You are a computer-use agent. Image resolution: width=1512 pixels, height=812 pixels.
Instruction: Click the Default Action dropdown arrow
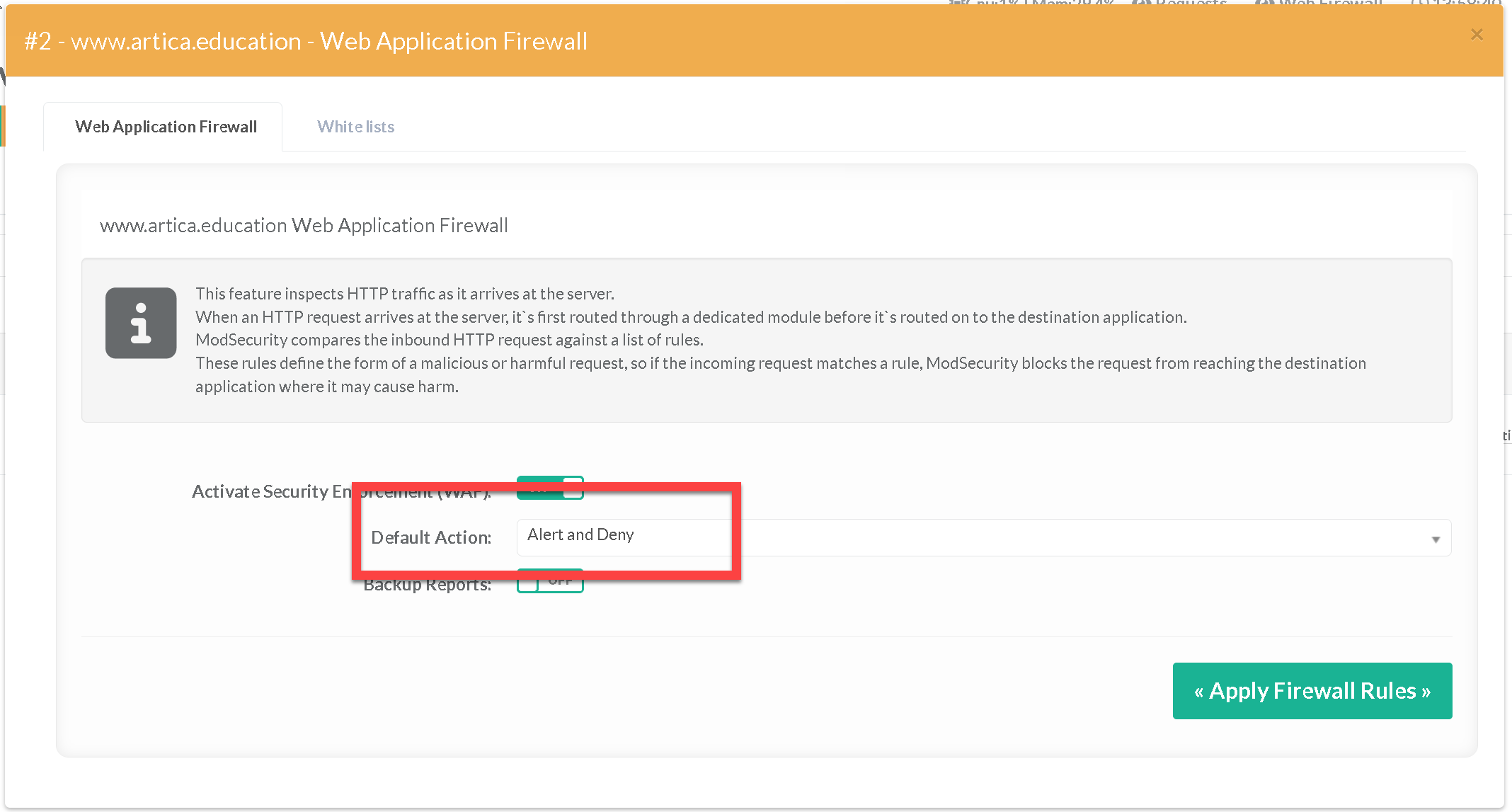click(1436, 539)
